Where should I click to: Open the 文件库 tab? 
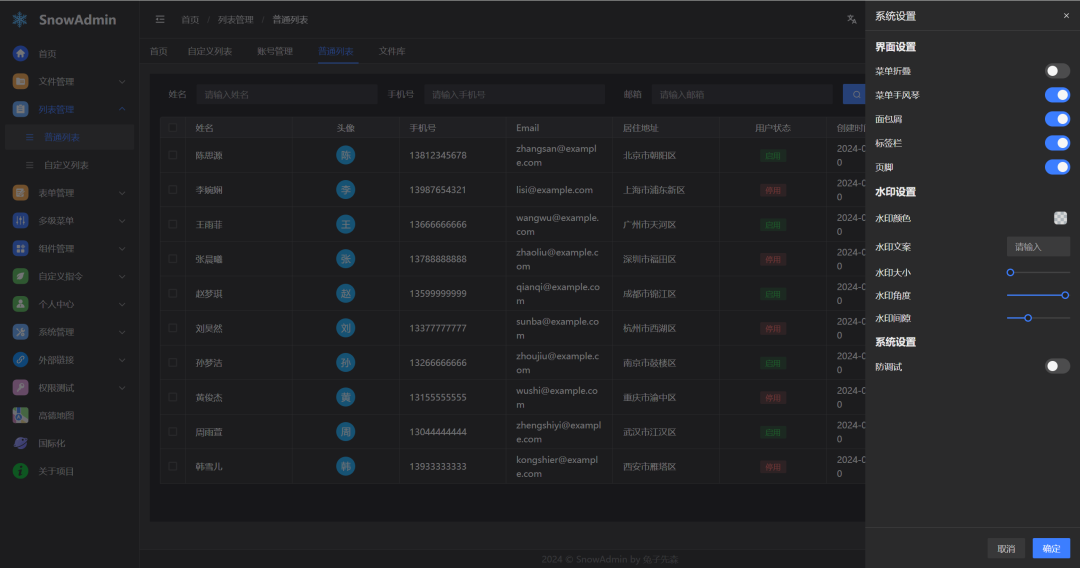click(x=392, y=51)
